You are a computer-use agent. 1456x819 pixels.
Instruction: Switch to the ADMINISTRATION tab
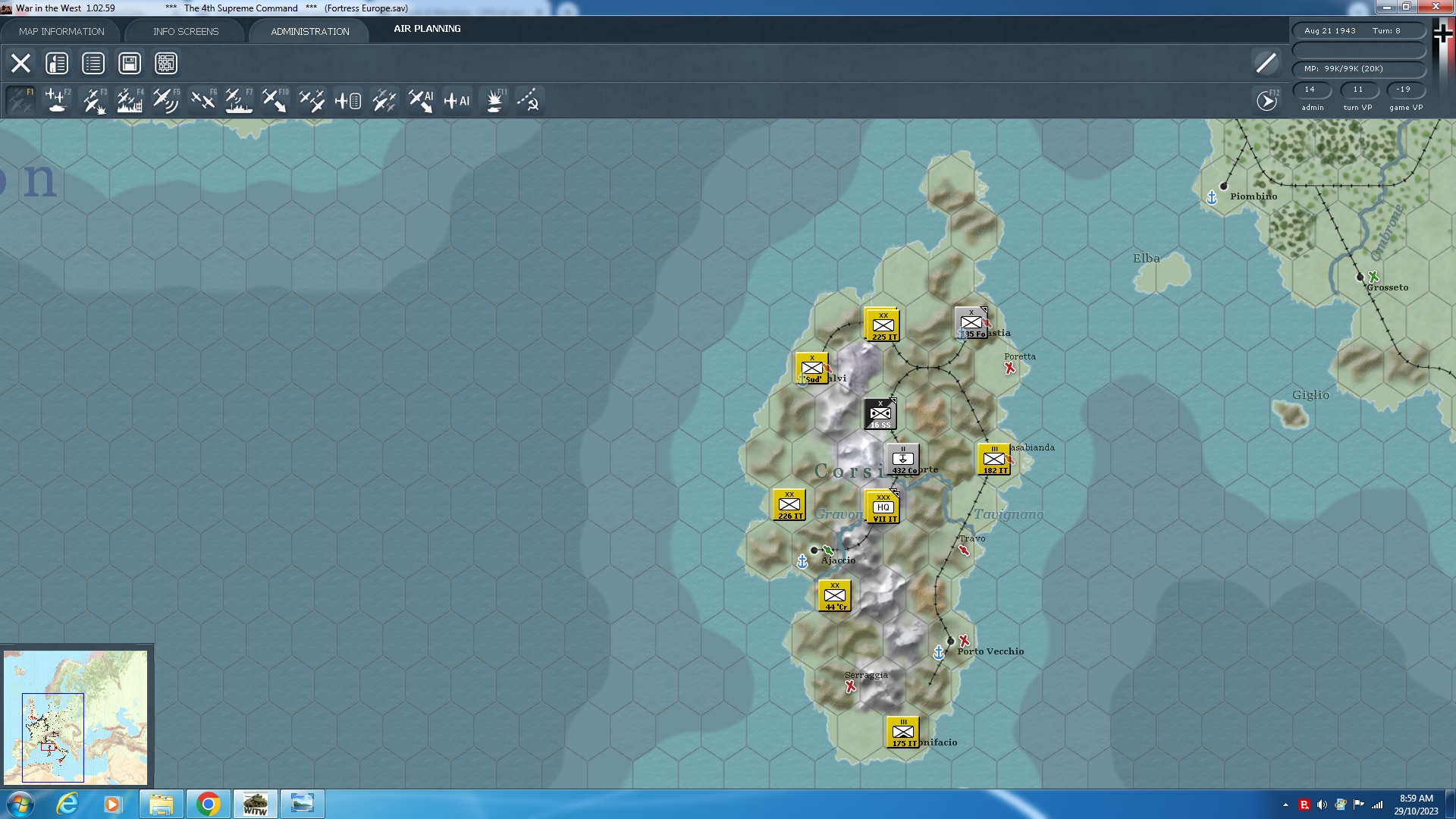(308, 31)
